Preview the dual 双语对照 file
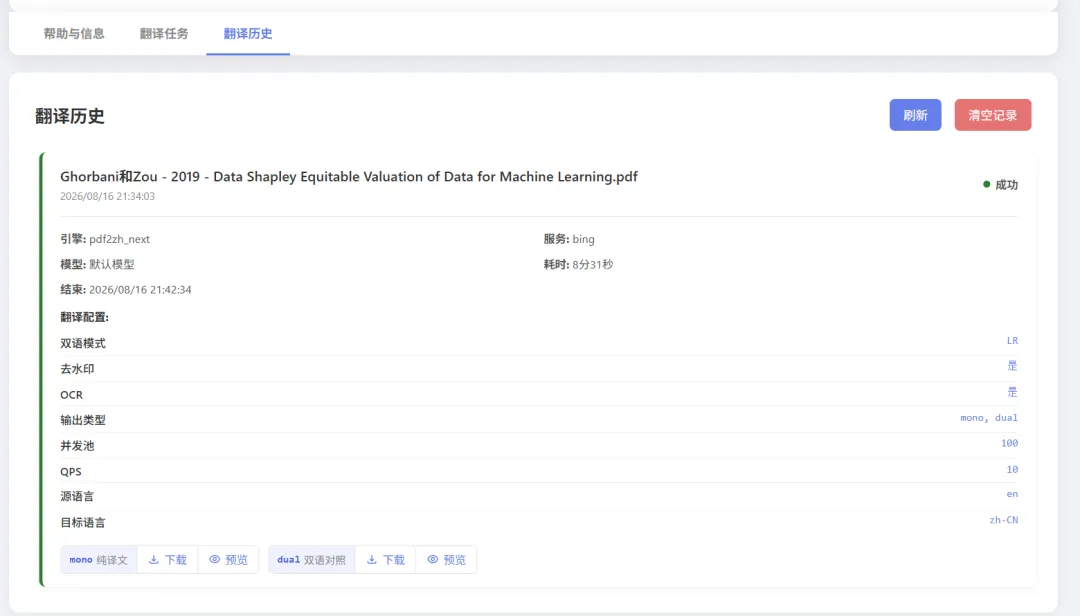Viewport: 1080px width, 616px height. coord(446,559)
